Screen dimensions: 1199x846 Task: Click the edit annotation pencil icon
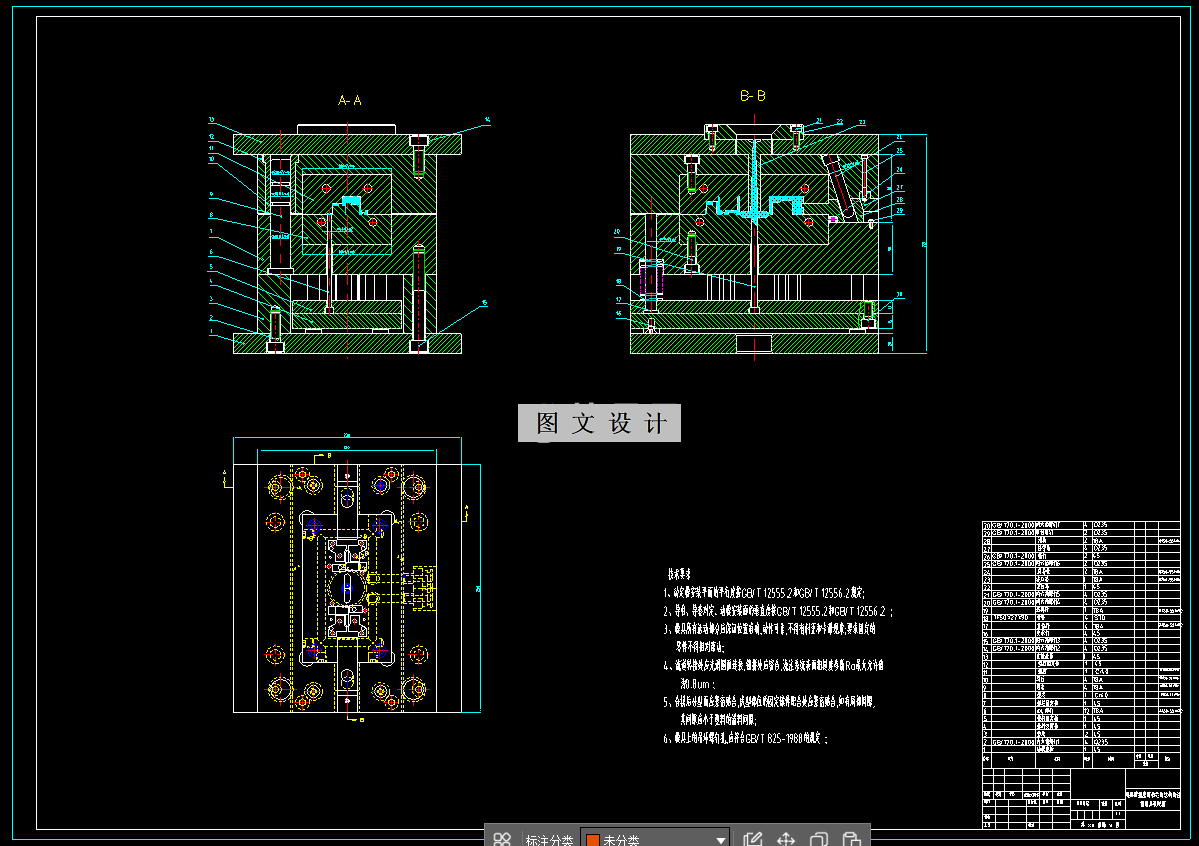click(x=752, y=839)
